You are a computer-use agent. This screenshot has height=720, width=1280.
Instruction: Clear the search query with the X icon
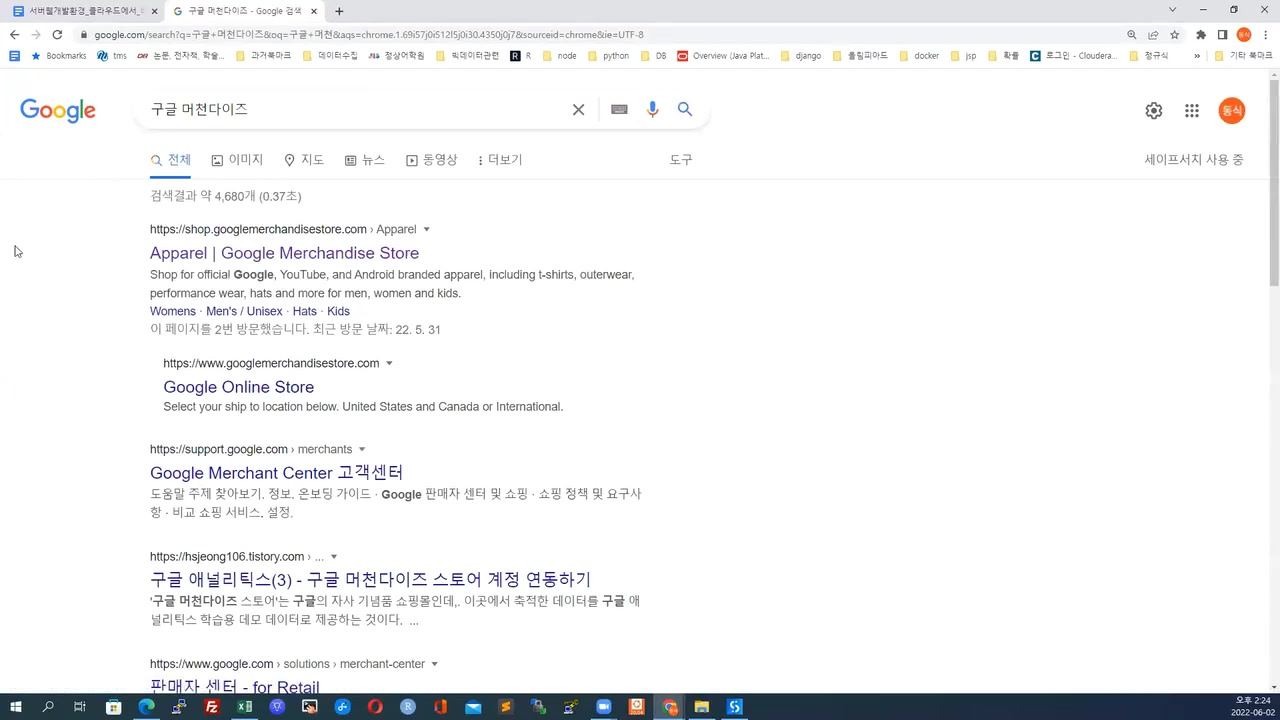point(578,109)
